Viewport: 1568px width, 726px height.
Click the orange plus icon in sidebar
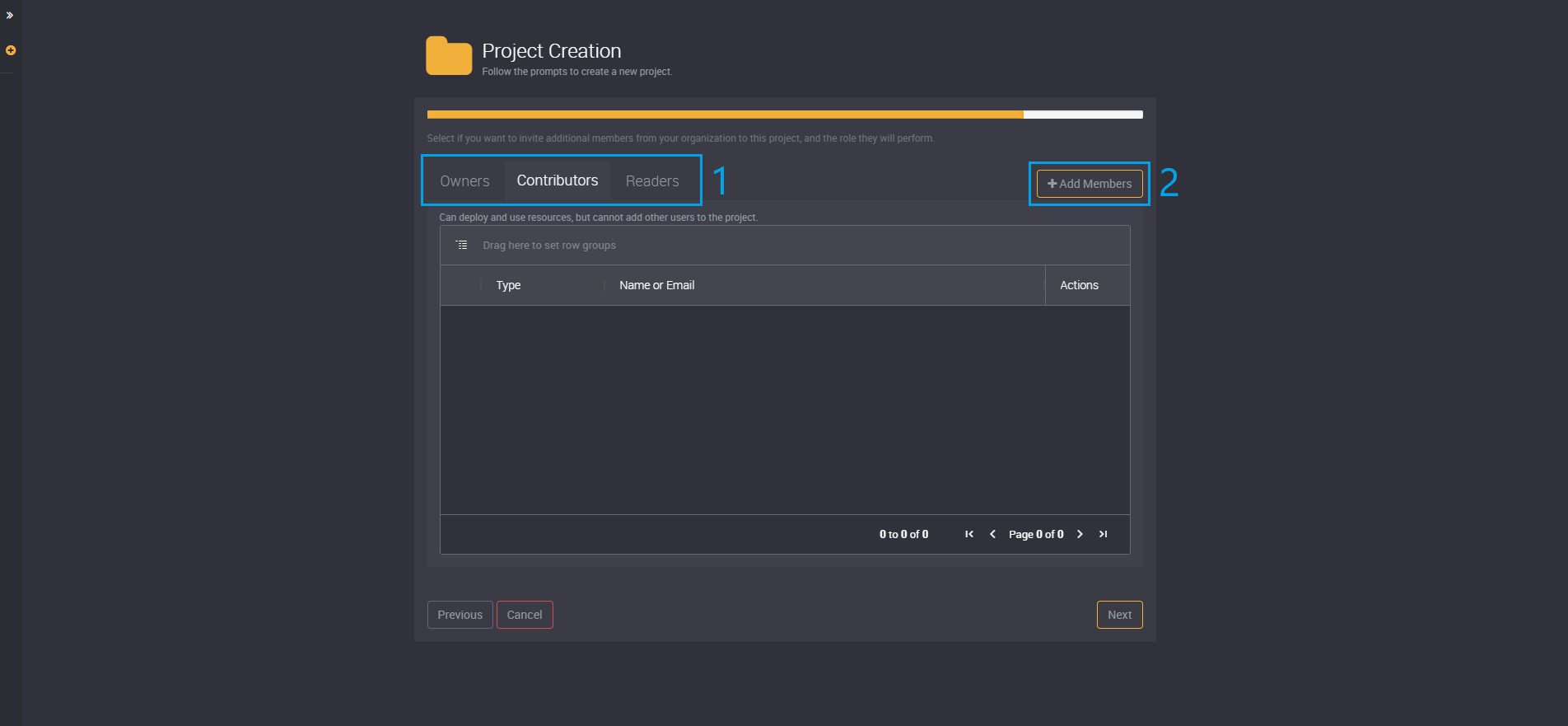(11, 50)
